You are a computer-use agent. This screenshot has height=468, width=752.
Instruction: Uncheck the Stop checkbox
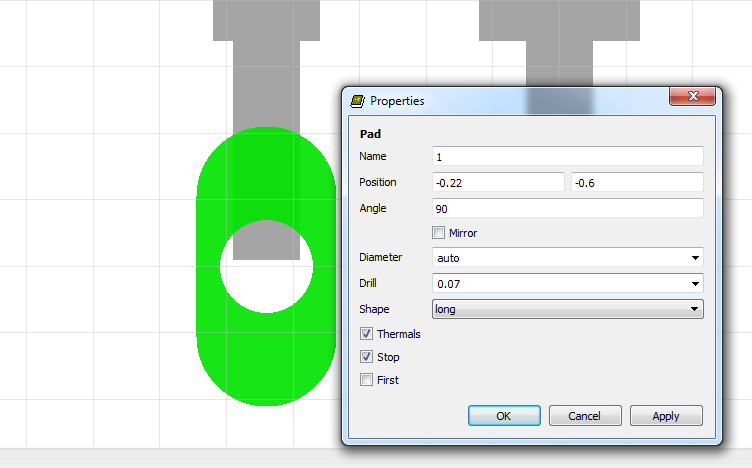point(366,357)
